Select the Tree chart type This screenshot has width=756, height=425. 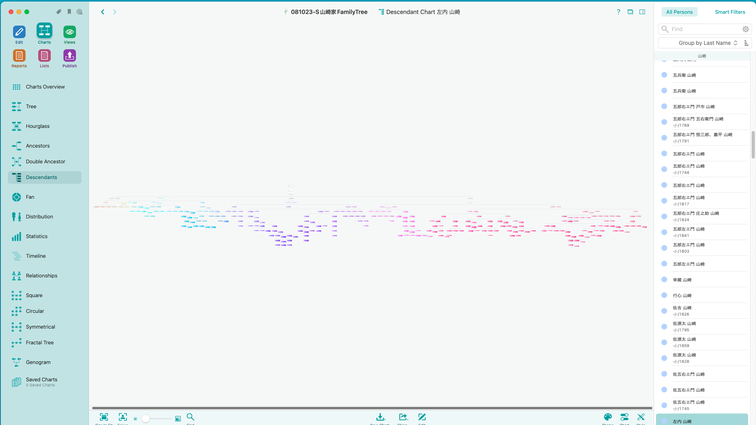pos(44,106)
